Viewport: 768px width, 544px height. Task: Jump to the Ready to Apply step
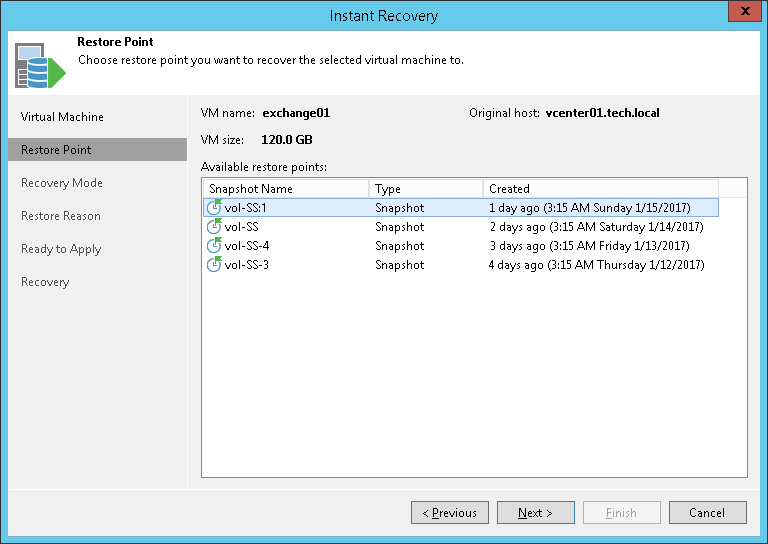(61, 249)
